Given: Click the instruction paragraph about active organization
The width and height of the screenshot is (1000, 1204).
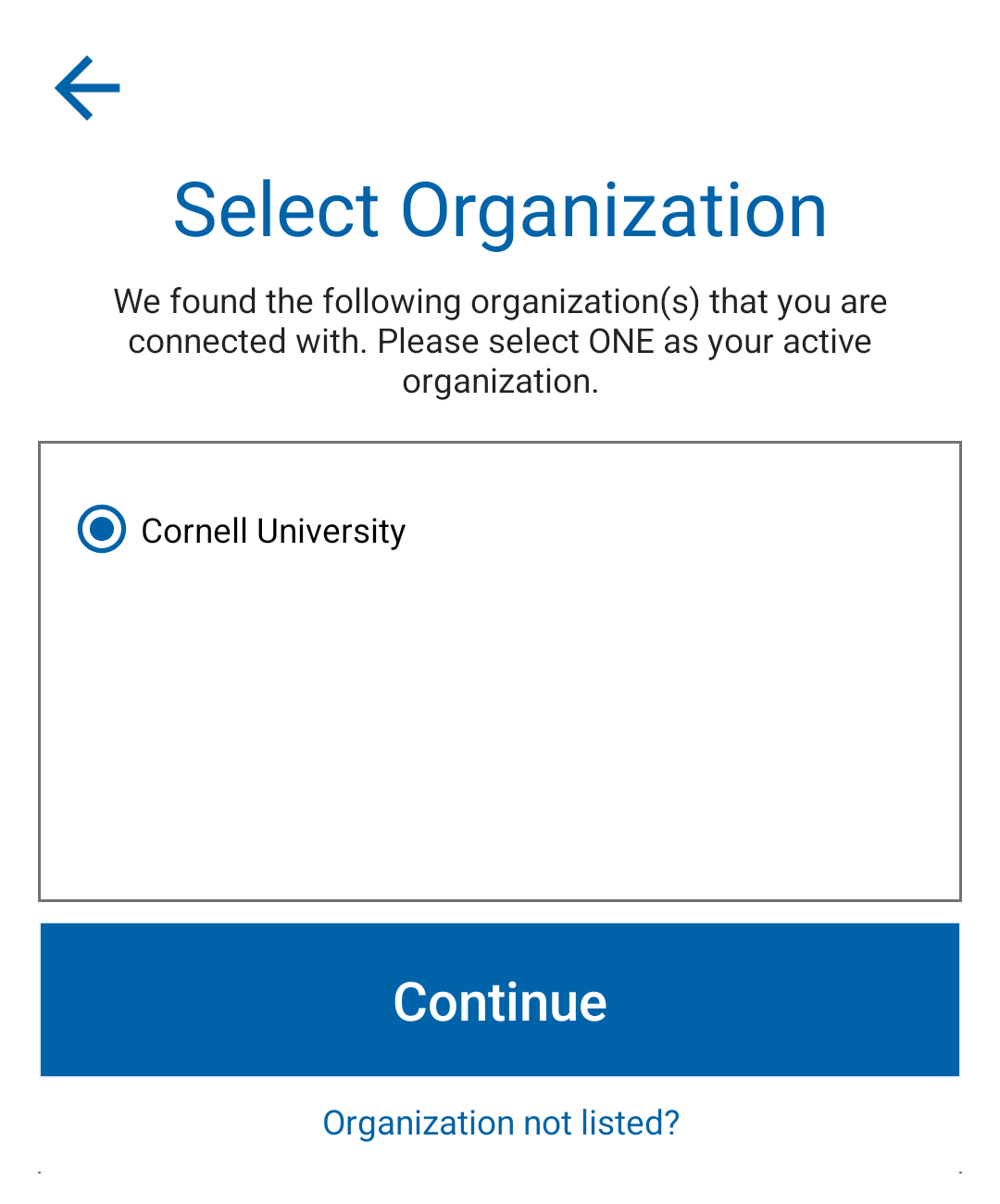Looking at the screenshot, I should pos(500,342).
